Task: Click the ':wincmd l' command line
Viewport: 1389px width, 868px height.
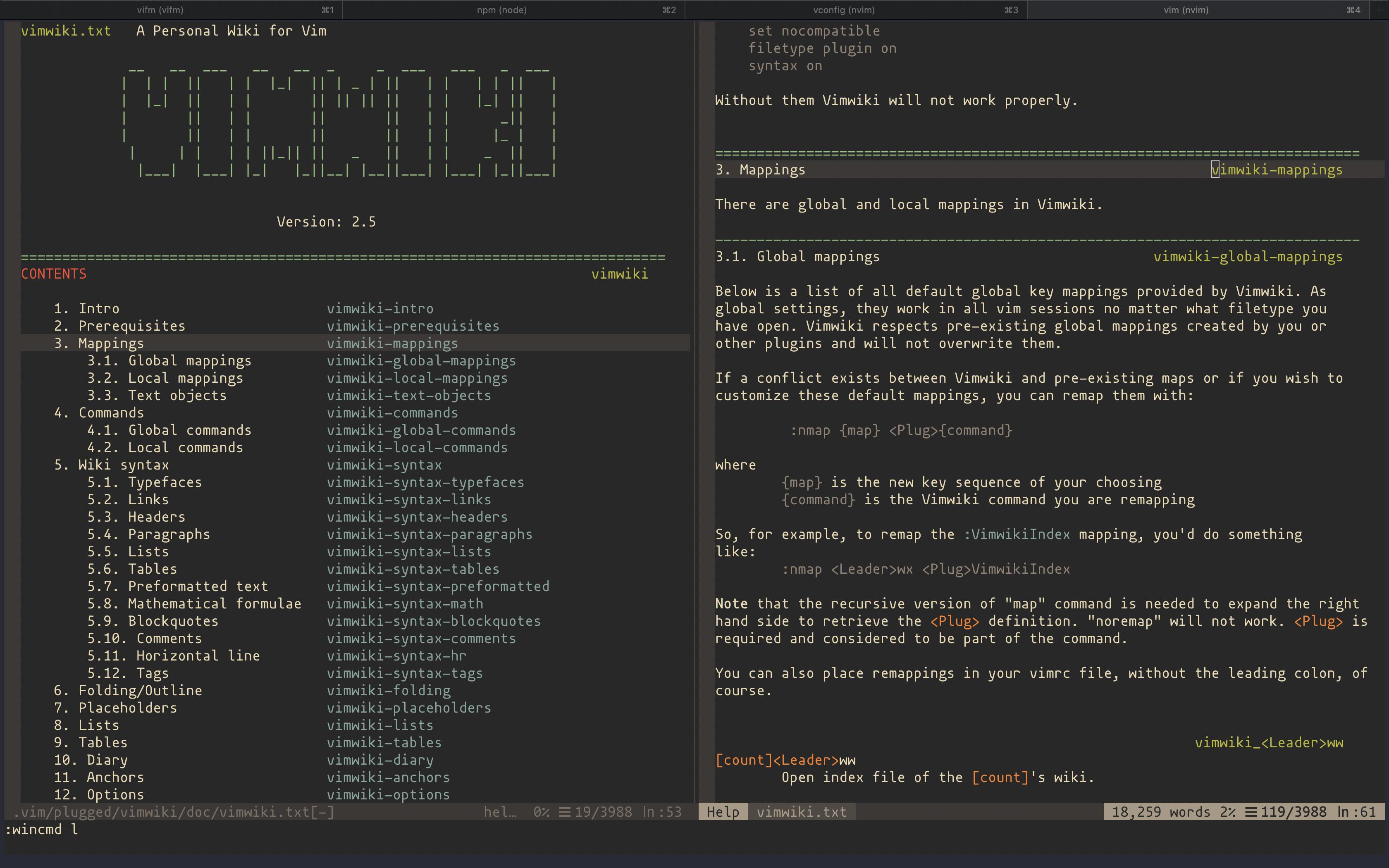Action: click(x=41, y=830)
